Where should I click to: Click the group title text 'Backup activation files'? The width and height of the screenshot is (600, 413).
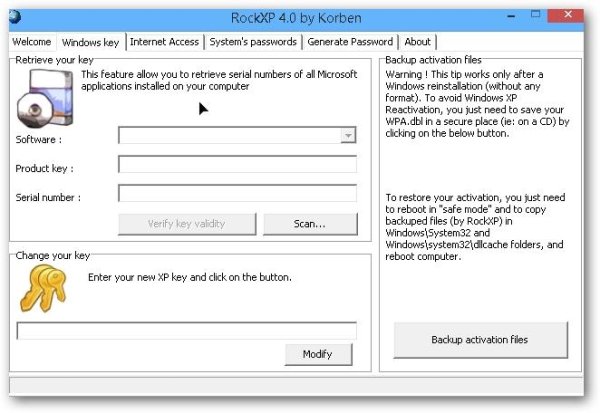coord(433,60)
